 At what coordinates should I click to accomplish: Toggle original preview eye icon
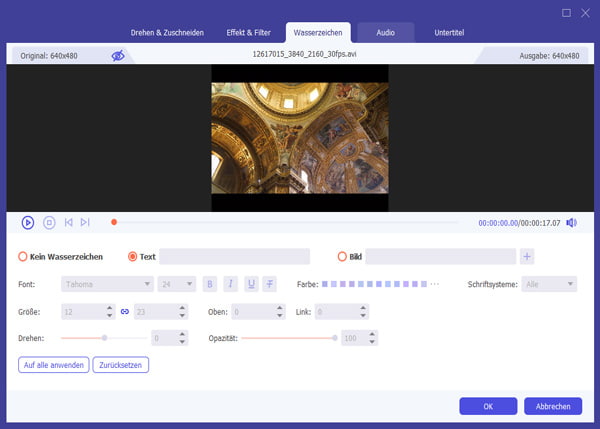(118, 56)
